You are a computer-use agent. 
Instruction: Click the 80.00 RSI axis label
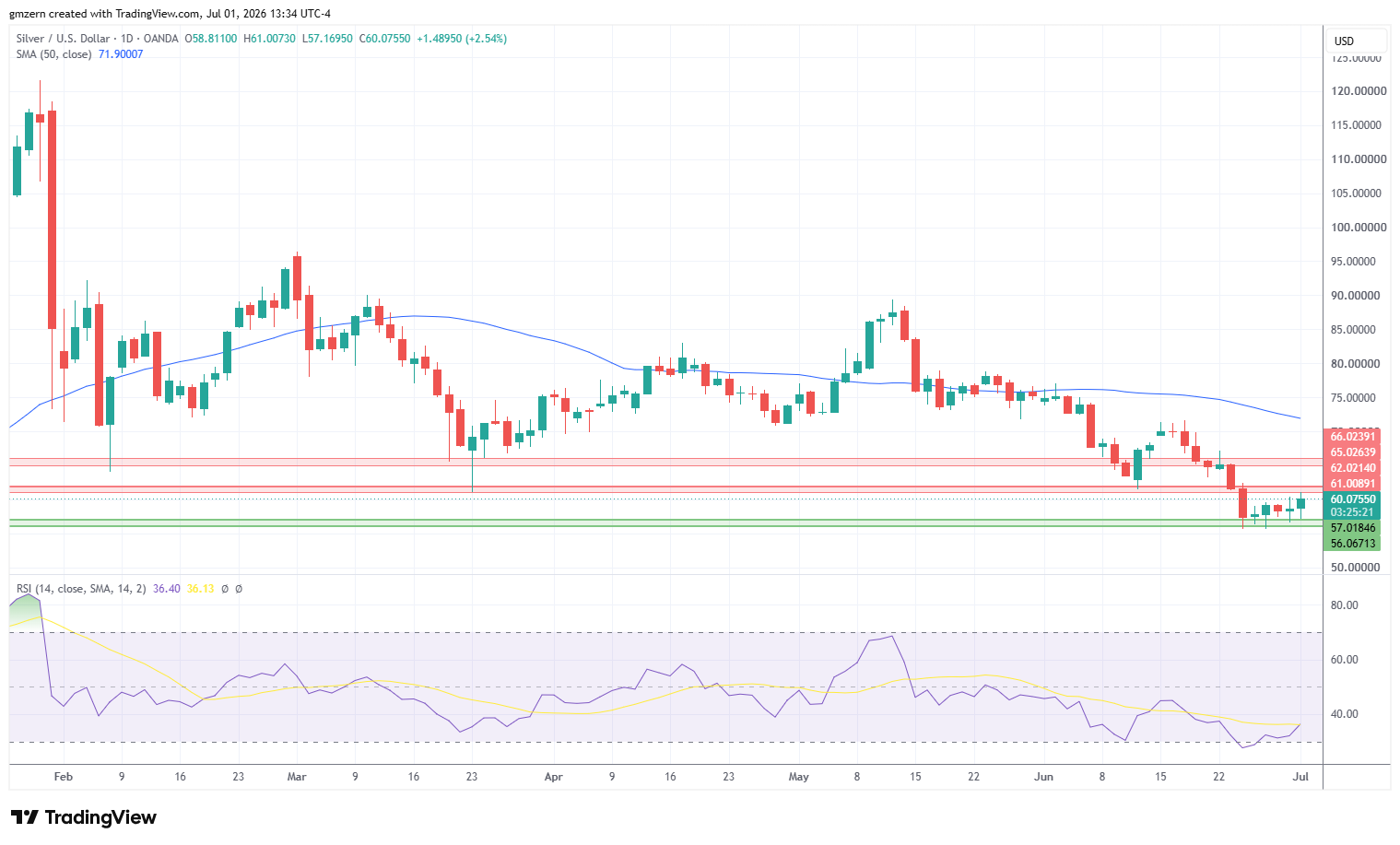pos(1345,605)
